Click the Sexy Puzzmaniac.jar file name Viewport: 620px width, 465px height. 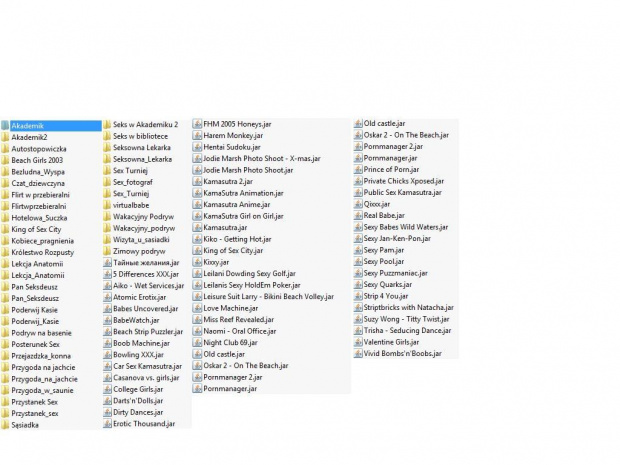pos(395,273)
